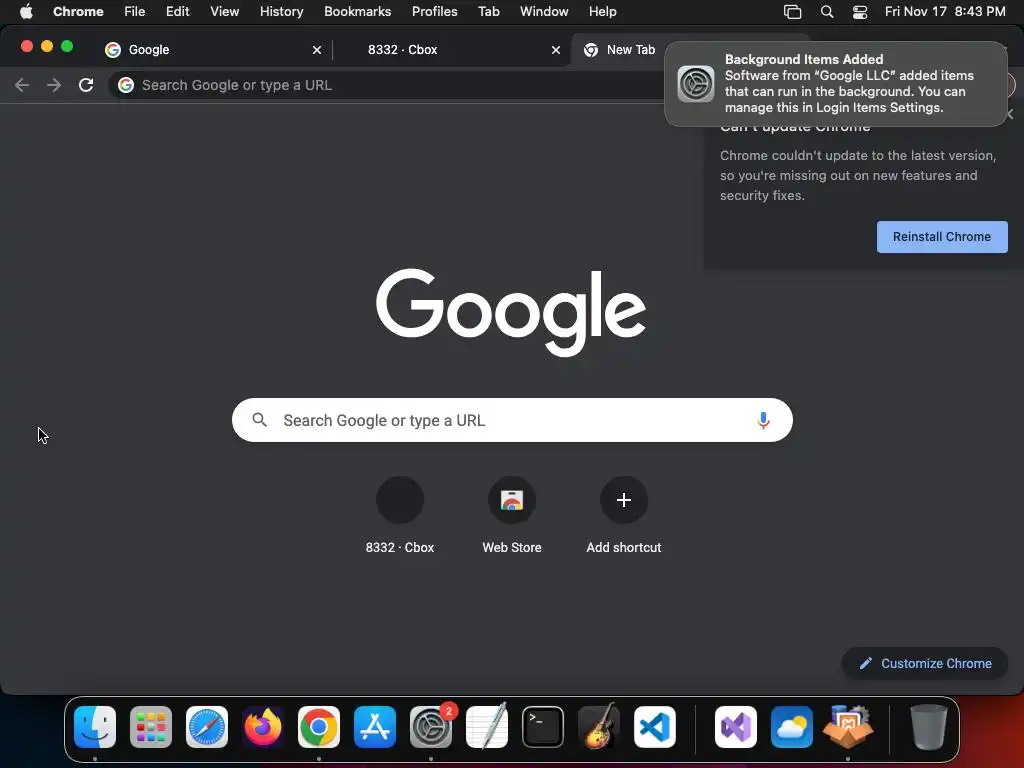The image size is (1024, 768).
Task: Reload the page with the refresh icon
Action: coord(86,85)
